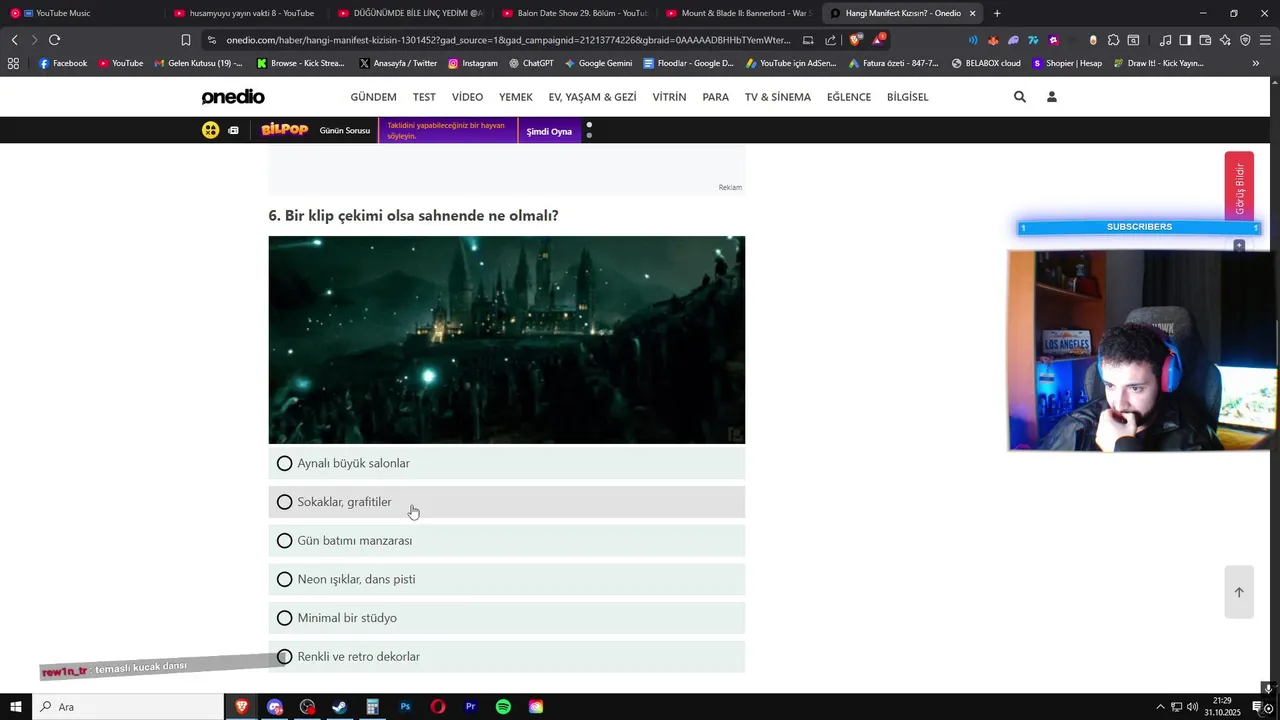
Task: Open the Brave Leo AI sparkle icon
Action: click(1225, 40)
